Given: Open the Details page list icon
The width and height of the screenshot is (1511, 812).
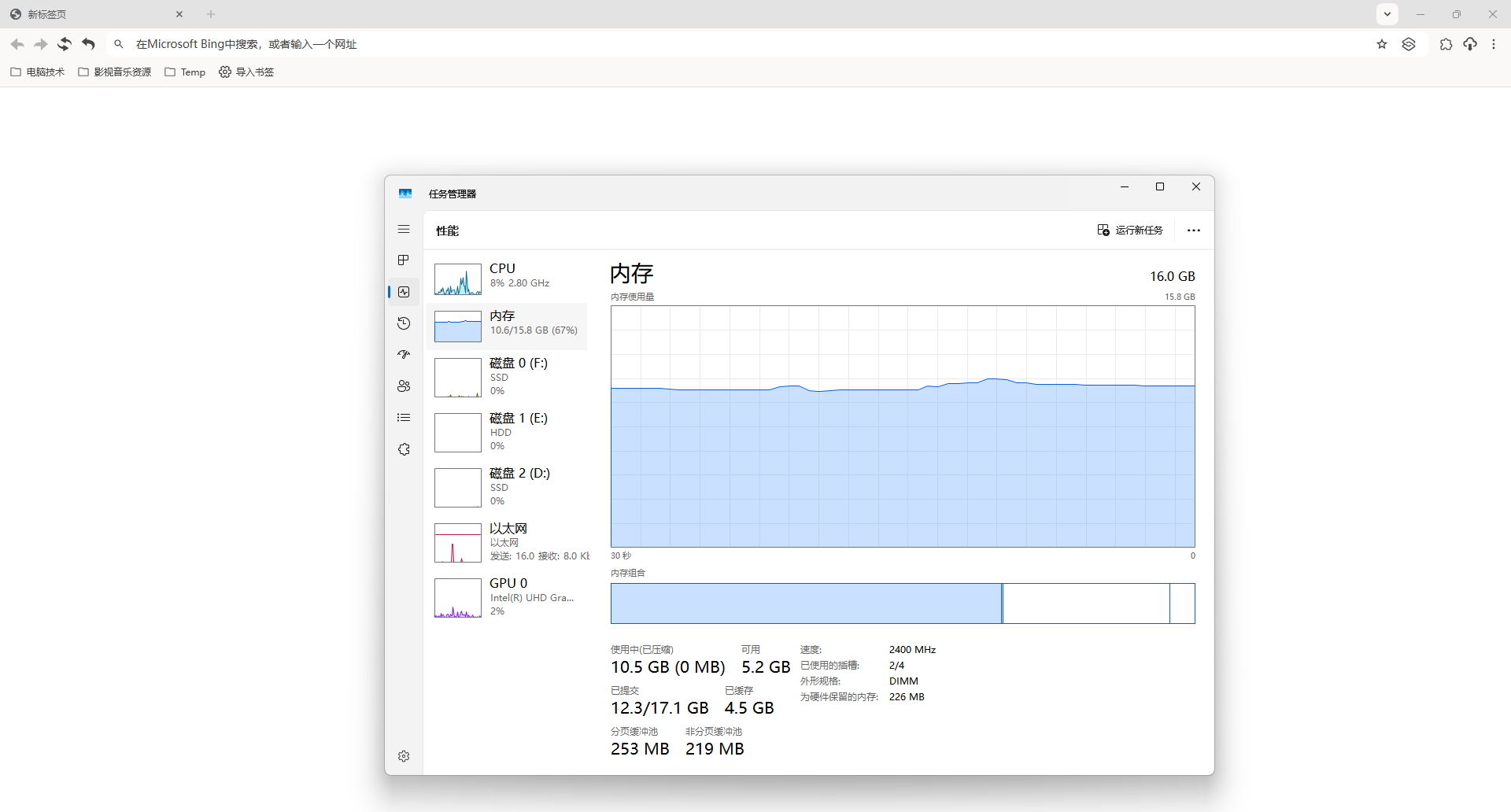Looking at the screenshot, I should click(x=404, y=418).
